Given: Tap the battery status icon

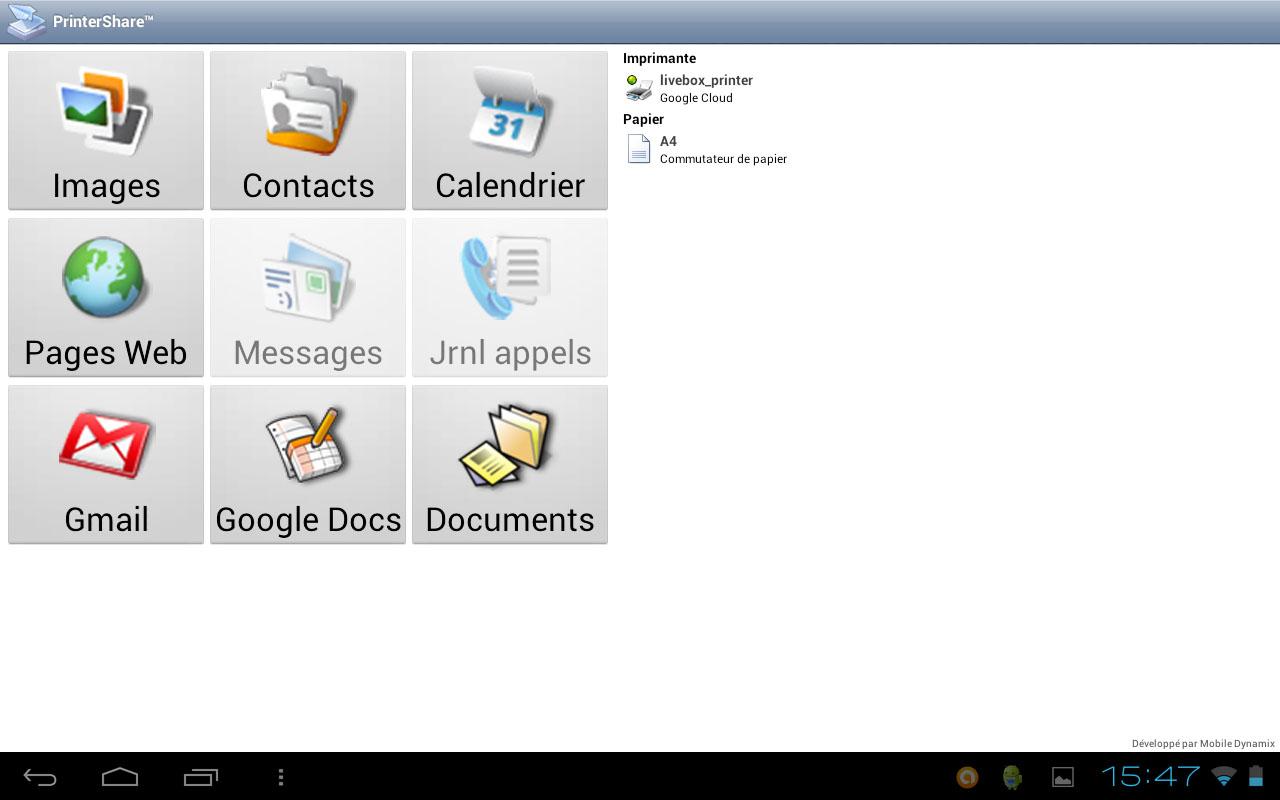Looking at the screenshot, I should [1256, 776].
